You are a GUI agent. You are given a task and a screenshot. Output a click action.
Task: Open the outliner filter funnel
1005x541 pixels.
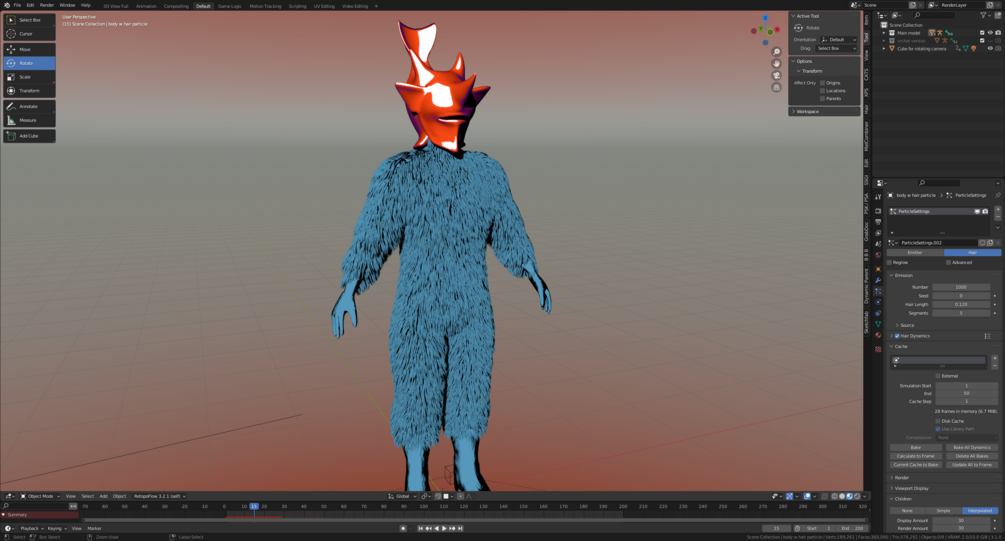coord(983,15)
